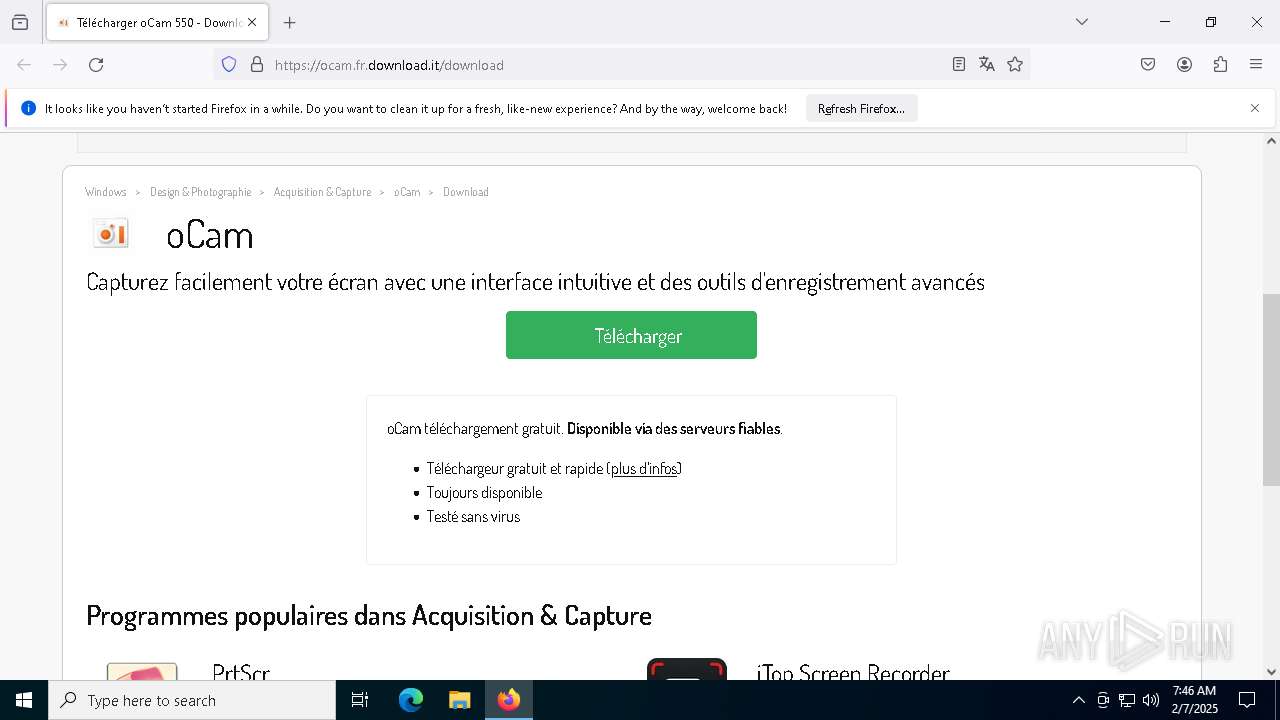Open Acquisition & Capture breadcrumb link
The width and height of the screenshot is (1280, 720).
click(x=322, y=192)
